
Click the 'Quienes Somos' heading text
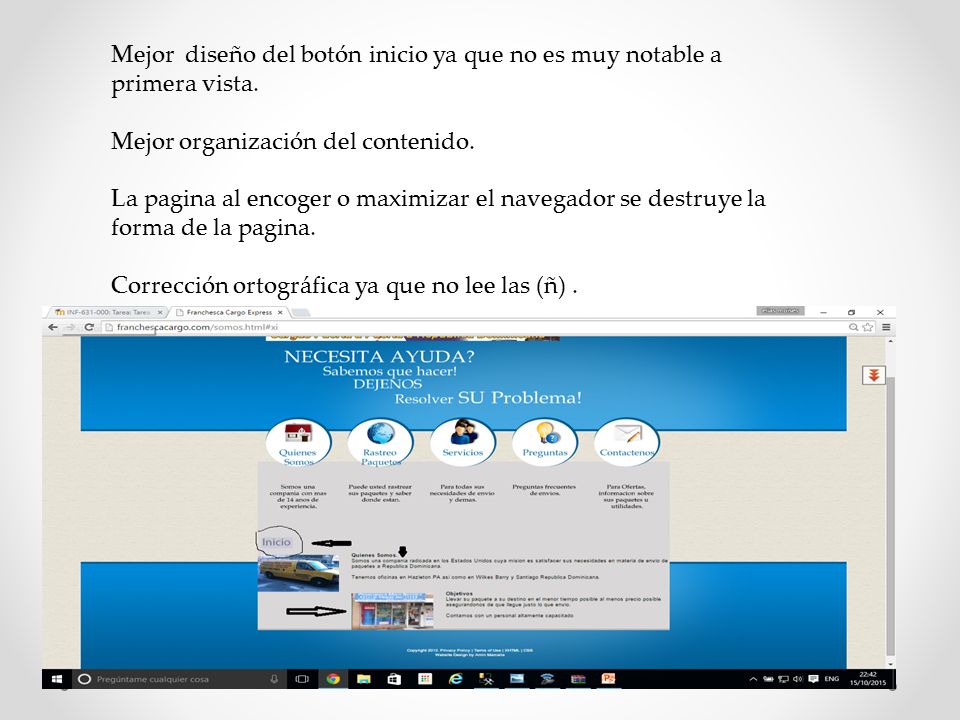[374, 555]
